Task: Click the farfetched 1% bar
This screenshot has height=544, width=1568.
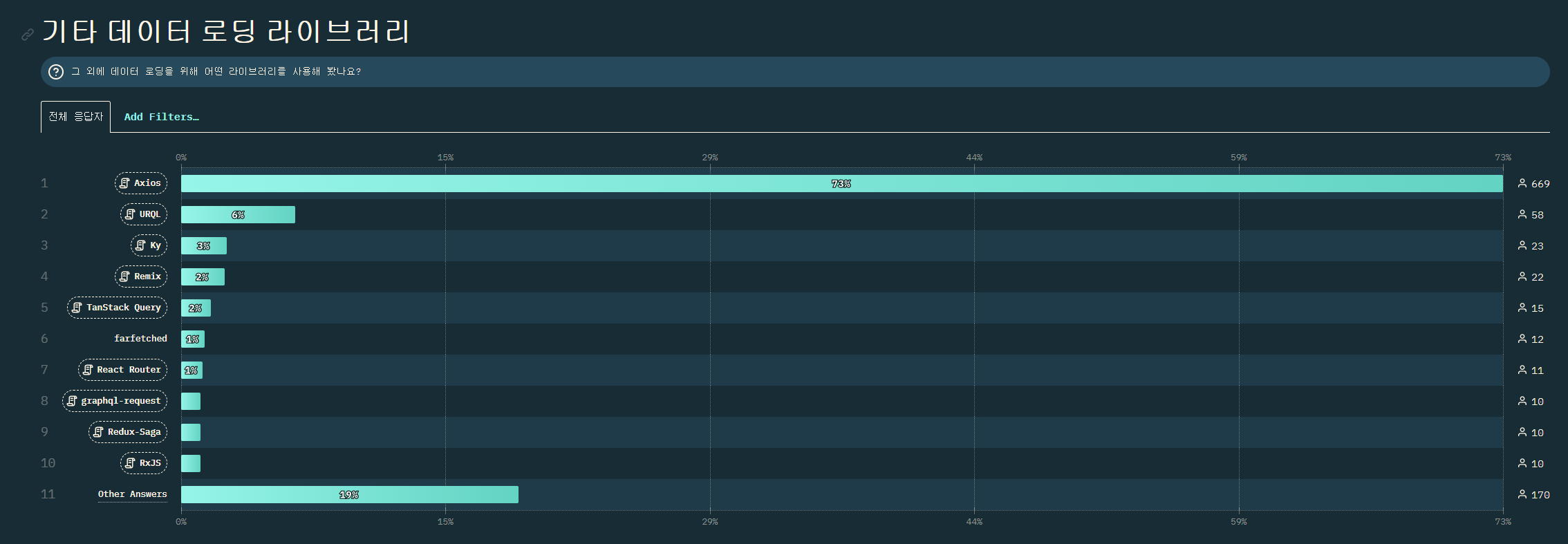Action: pyautogui.click(x=193, y=339)
